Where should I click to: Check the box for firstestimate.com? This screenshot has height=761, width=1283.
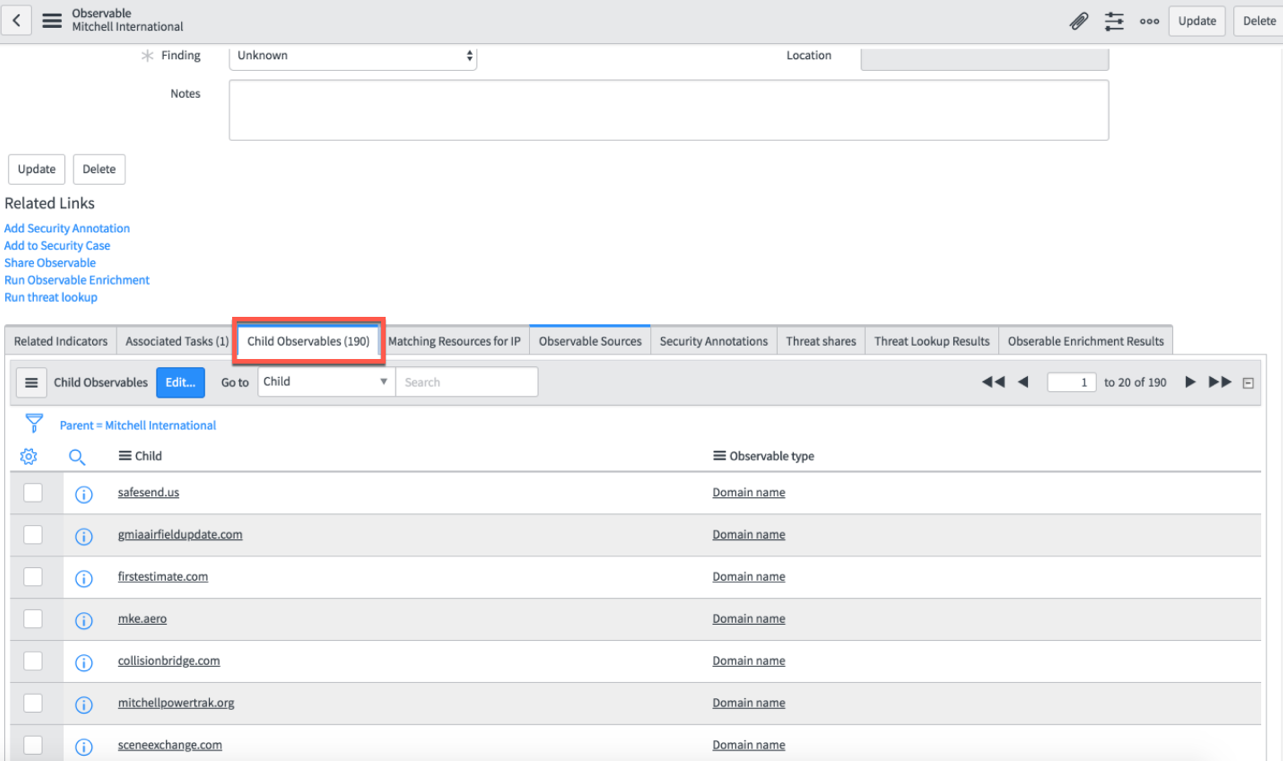click(x=33, y=576)
